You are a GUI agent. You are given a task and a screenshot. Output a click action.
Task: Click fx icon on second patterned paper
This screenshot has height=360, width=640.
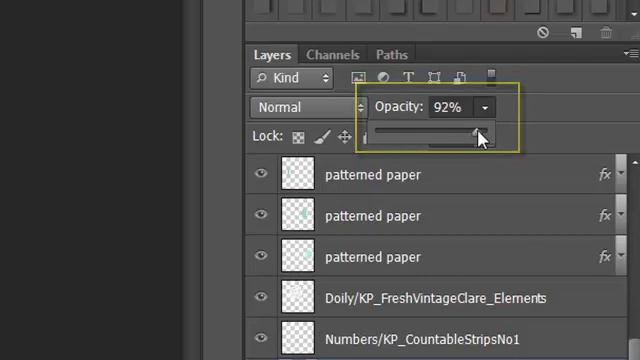coord(605,216)
